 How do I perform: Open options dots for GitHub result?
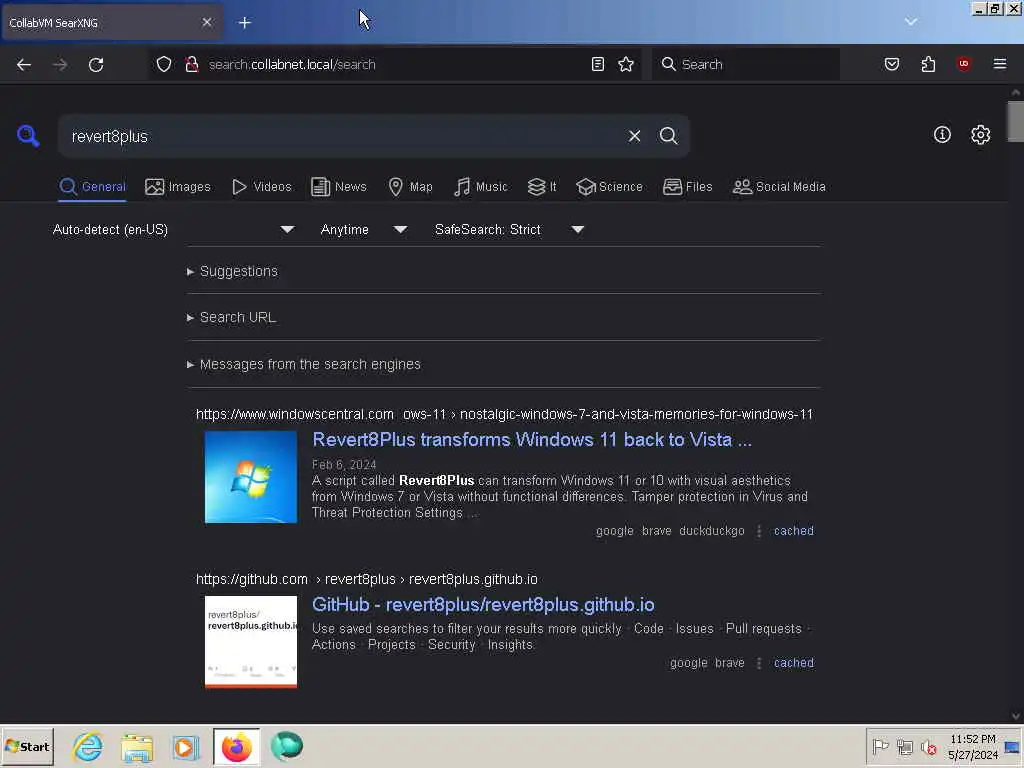tap(759, 663)
